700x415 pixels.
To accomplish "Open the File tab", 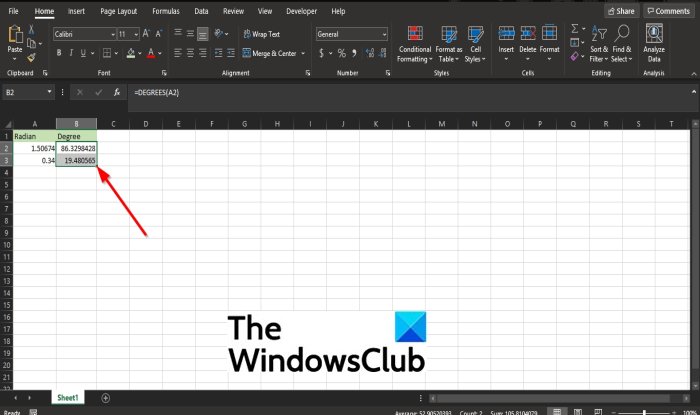I will coord(13,11).
